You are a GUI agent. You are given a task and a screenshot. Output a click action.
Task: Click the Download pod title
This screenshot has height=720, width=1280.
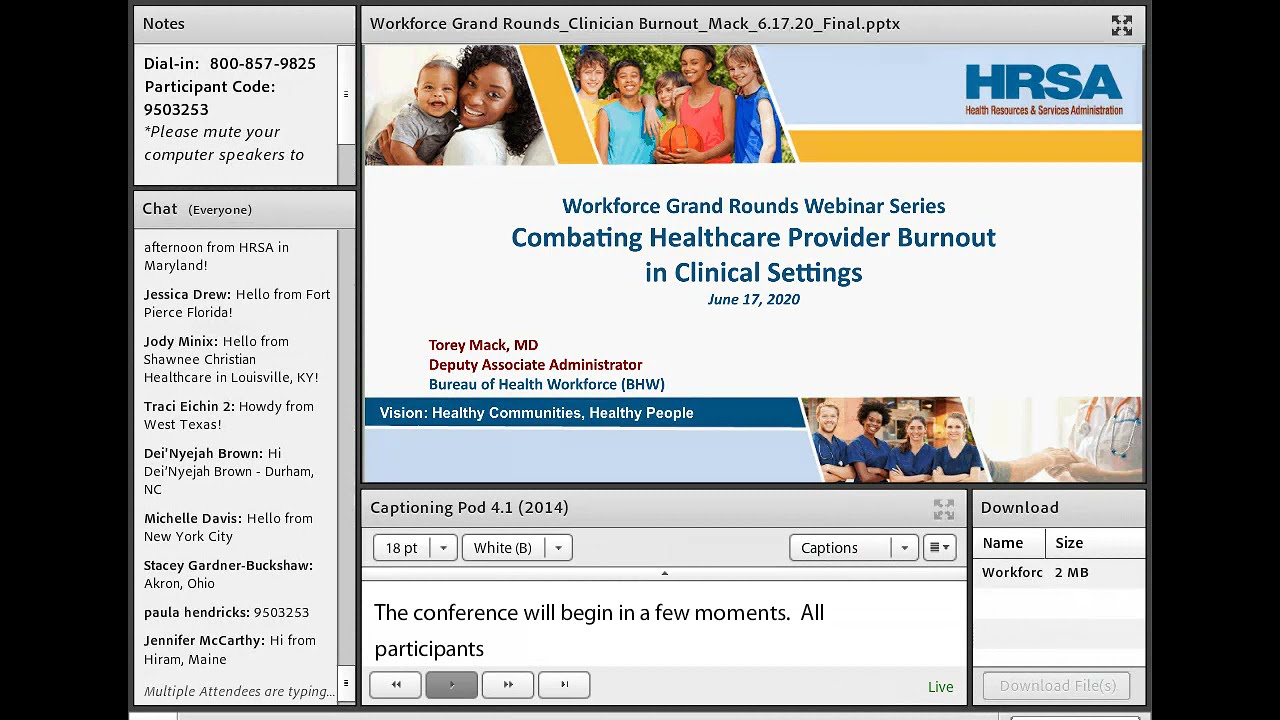1019,508
